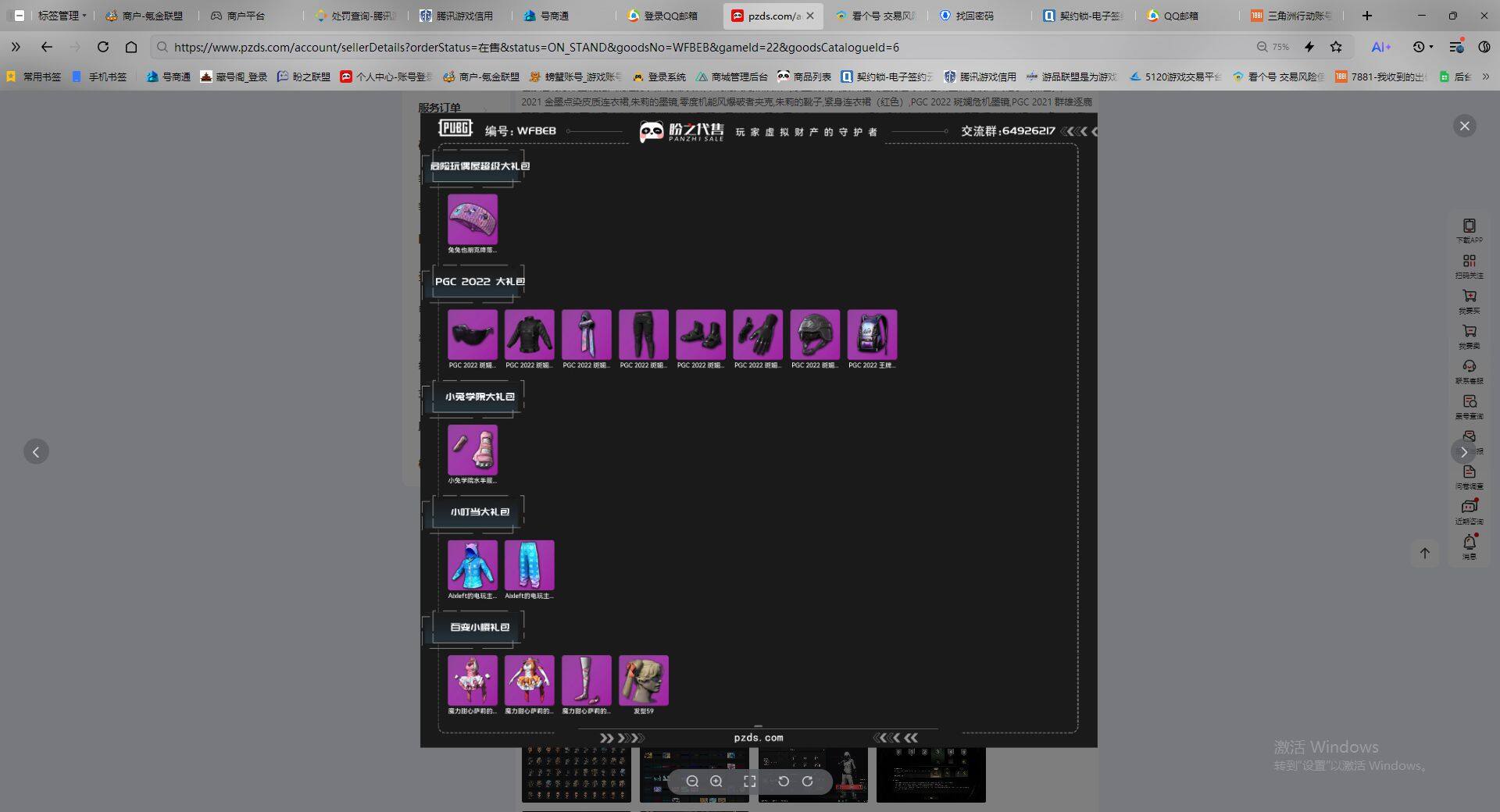The width and height of the screenshot is (1500, 812).
Task: Open the 号商通 bookmark
Action: click(x=168, y=77)
